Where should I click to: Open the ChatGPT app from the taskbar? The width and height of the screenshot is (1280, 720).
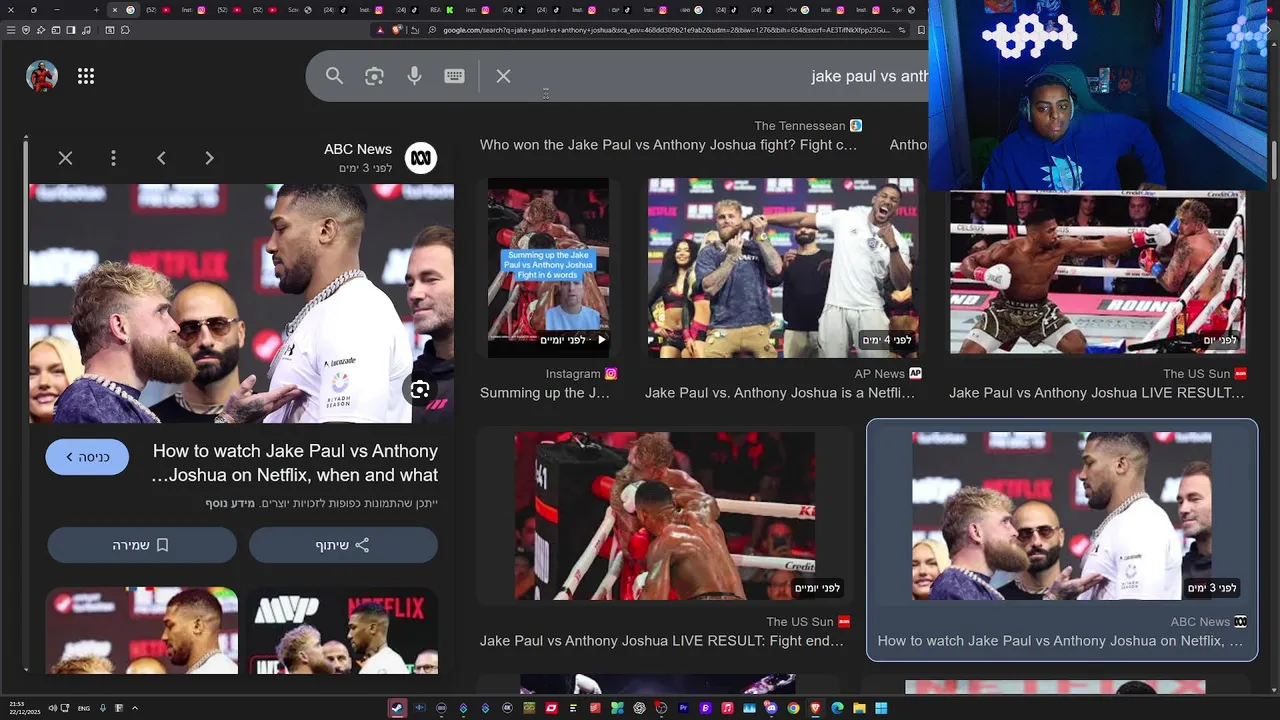pyautogui.click(x=639, y=708)
